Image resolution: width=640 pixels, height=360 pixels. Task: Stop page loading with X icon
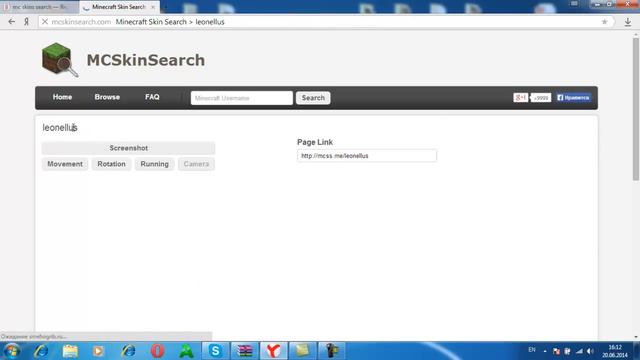pyautogui.click(x=45, y=22)
